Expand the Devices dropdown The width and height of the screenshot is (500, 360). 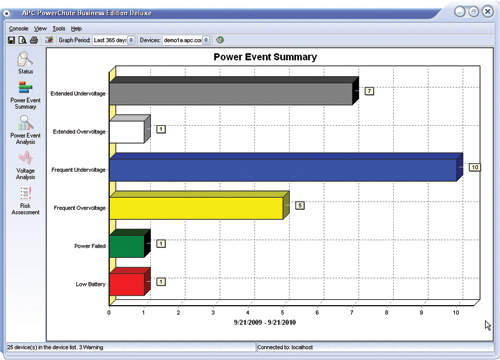pos(206,40)
